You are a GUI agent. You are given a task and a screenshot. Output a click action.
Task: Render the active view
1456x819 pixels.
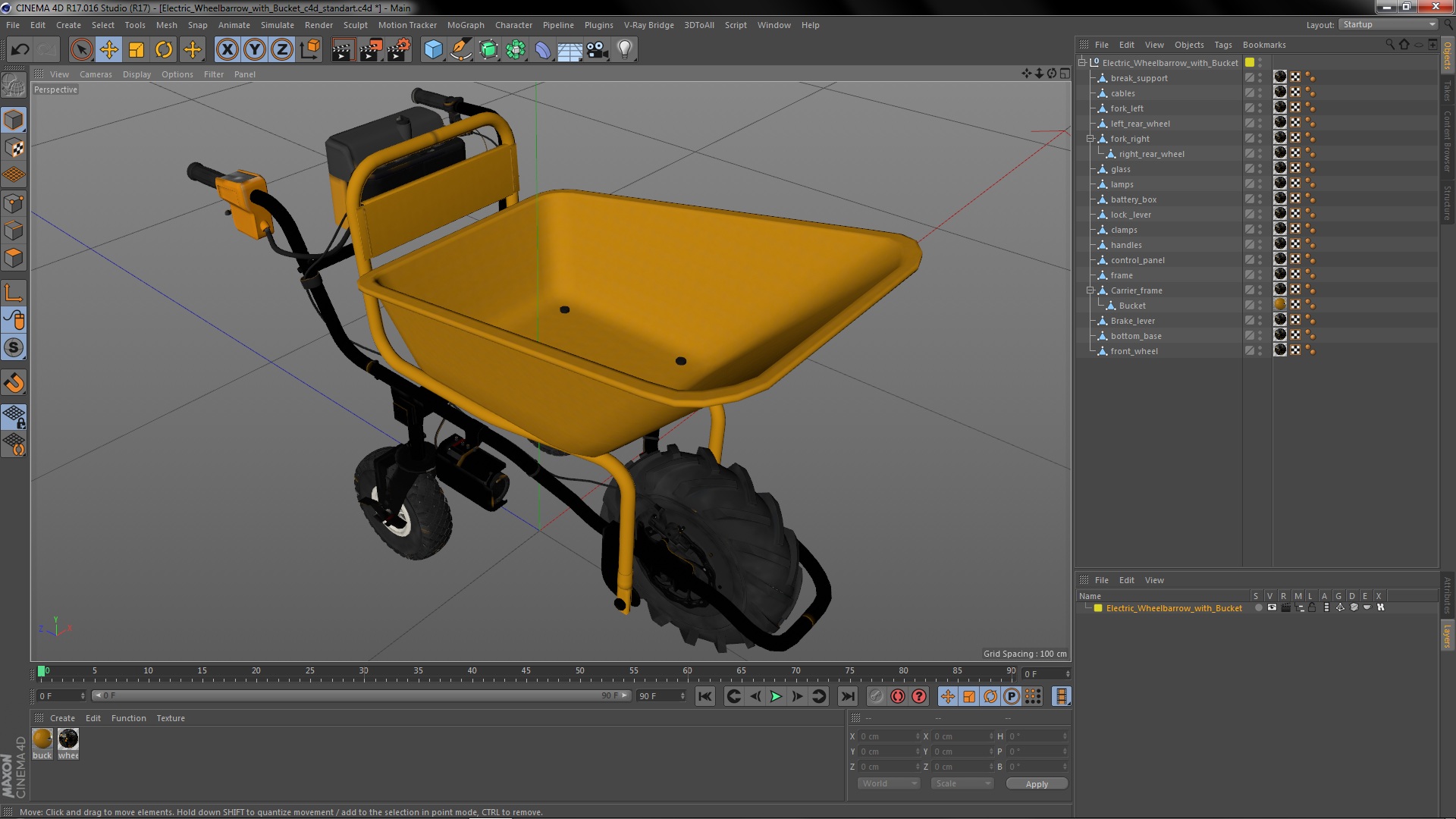click(343, 50)
